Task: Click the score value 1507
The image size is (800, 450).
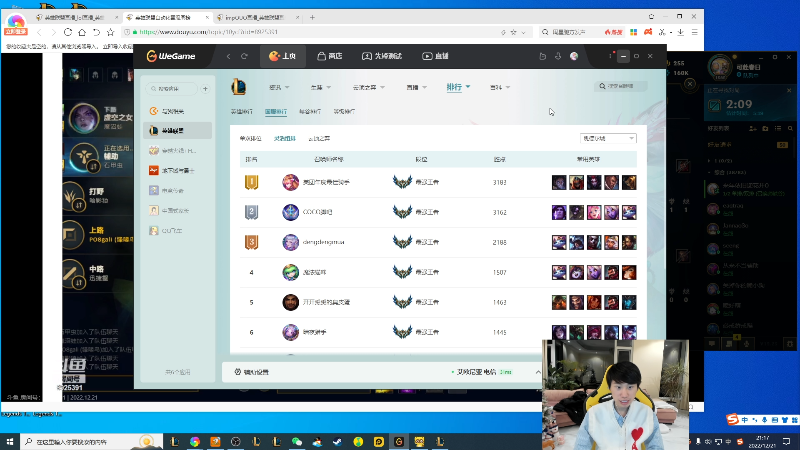Action: [499, 272]
